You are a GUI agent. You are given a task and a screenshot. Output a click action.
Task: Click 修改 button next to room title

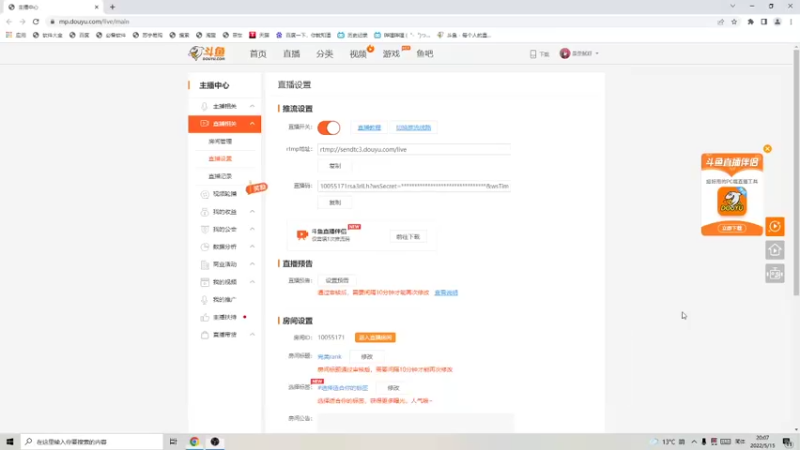tap(367, 357)
